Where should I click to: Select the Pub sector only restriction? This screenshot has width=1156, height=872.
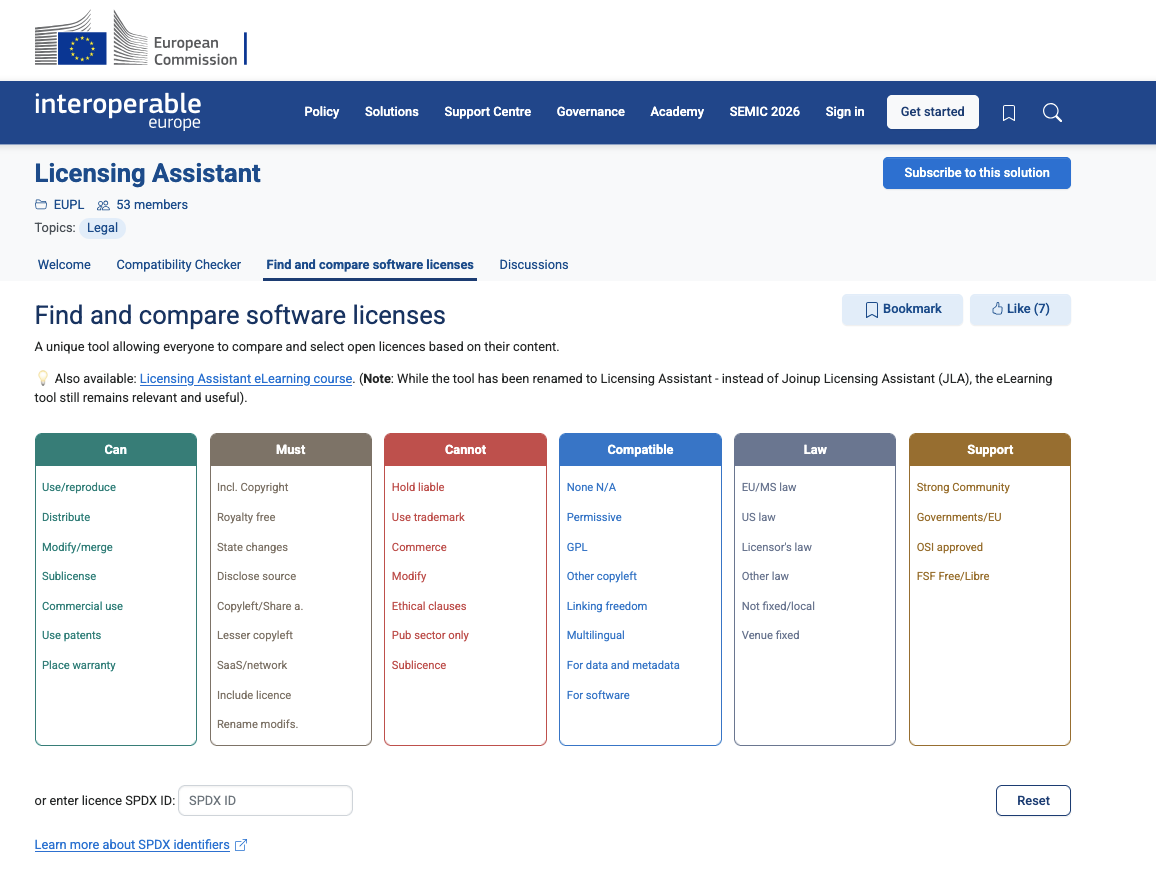430,635
